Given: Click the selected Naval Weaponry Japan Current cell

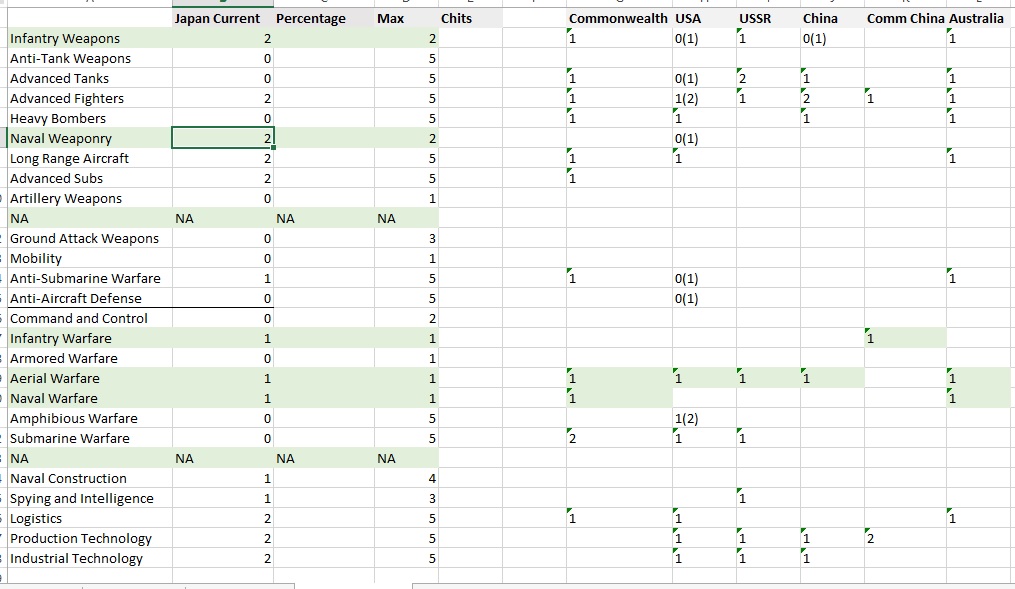Looking at the screenshot, I should coord(222,138).
